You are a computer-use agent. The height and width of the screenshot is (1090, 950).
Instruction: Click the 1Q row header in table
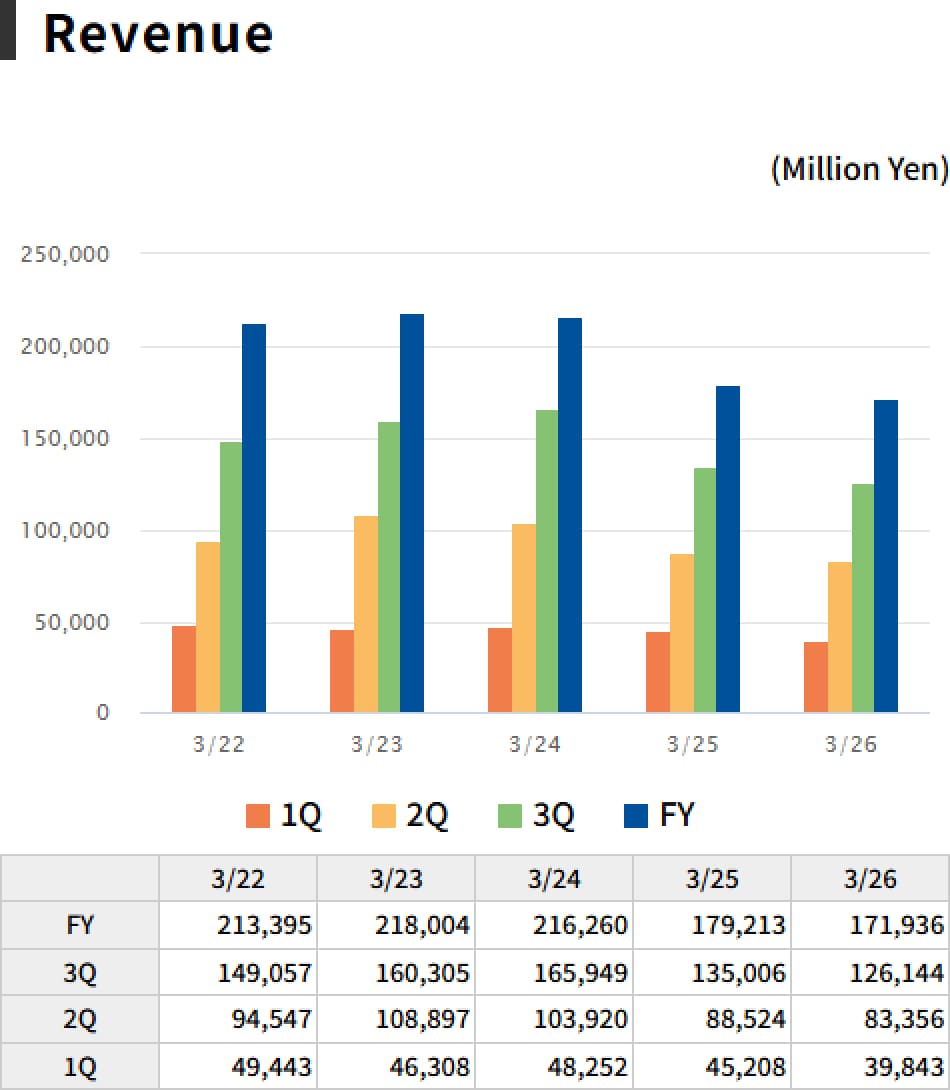pyautogui.click(x=80, y=1066)
